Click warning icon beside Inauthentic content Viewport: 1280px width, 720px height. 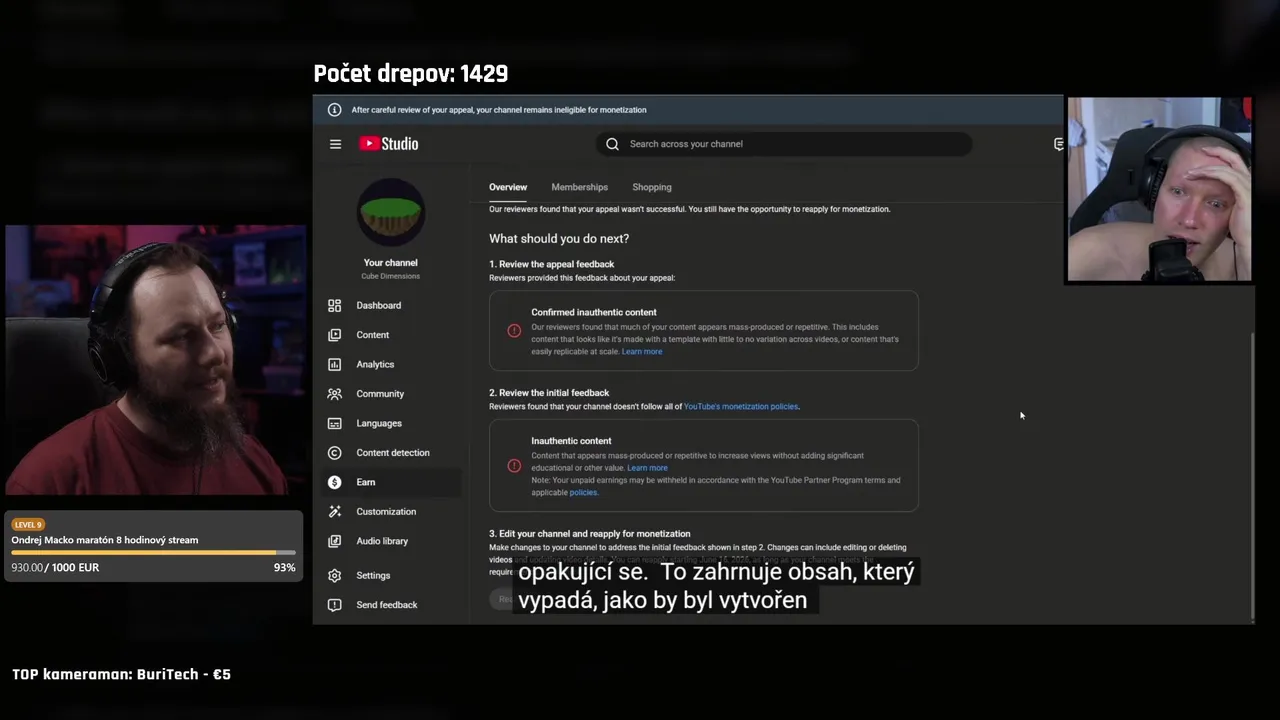pos(514,466)
